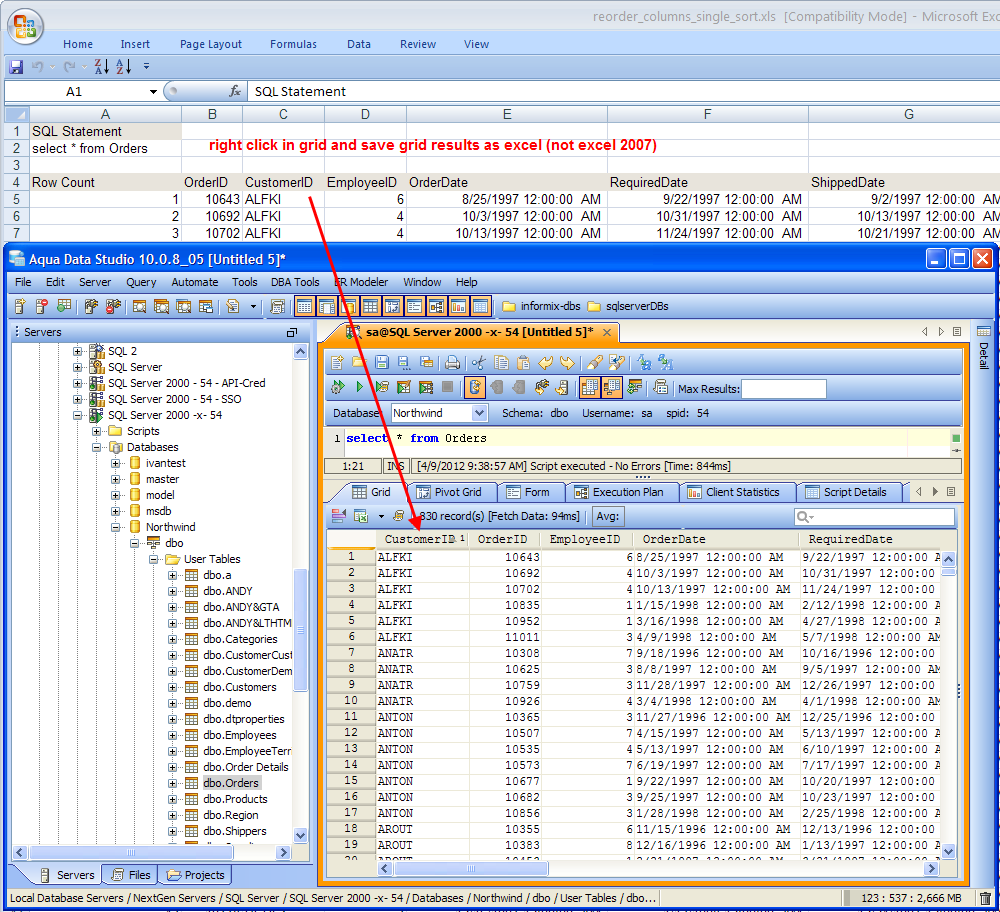
Task: Sort Z to A in Excel quick toolbar
Action: 101,66
